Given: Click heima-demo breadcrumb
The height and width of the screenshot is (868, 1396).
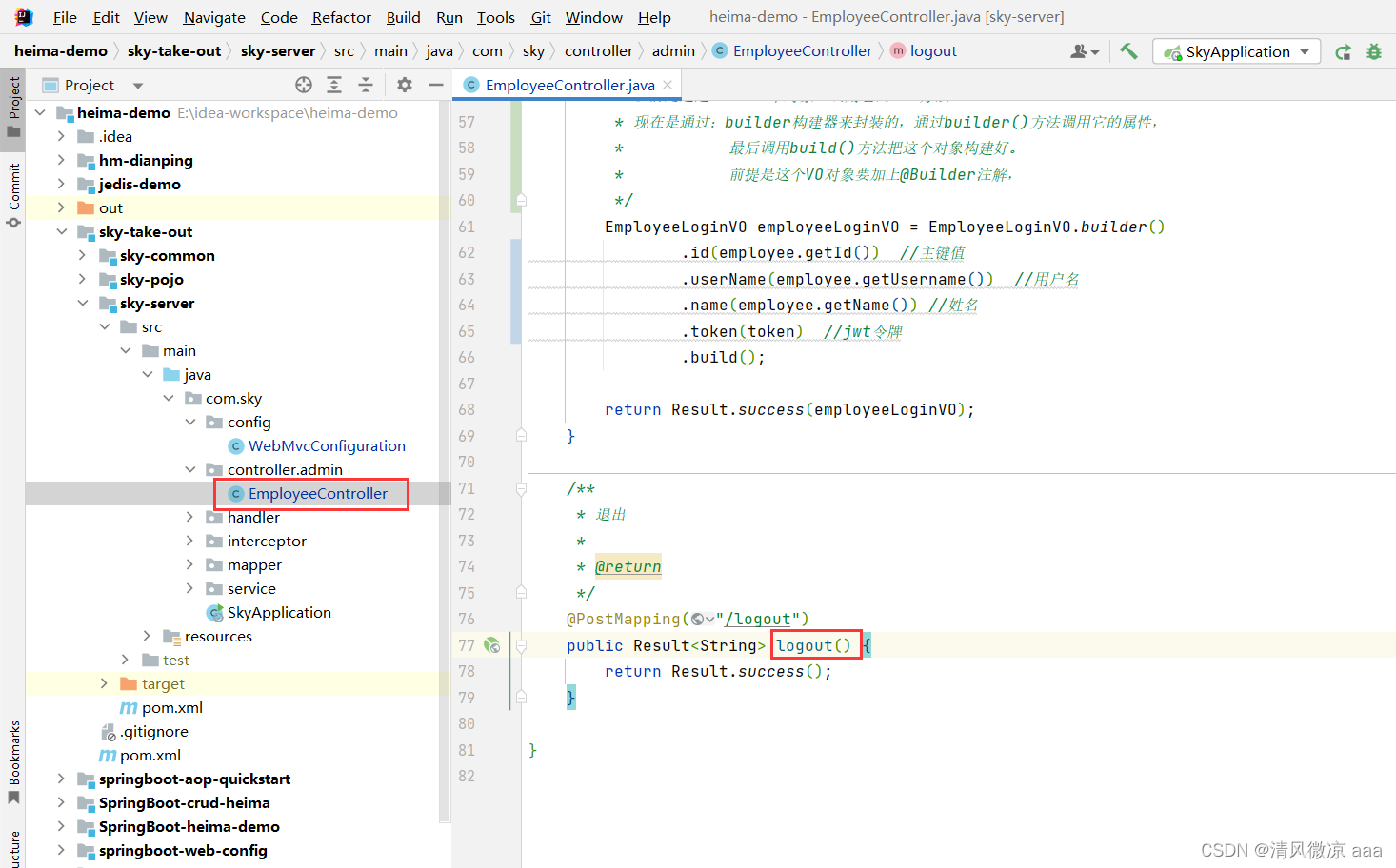Looking at the screenshot, I should [61, 51].
